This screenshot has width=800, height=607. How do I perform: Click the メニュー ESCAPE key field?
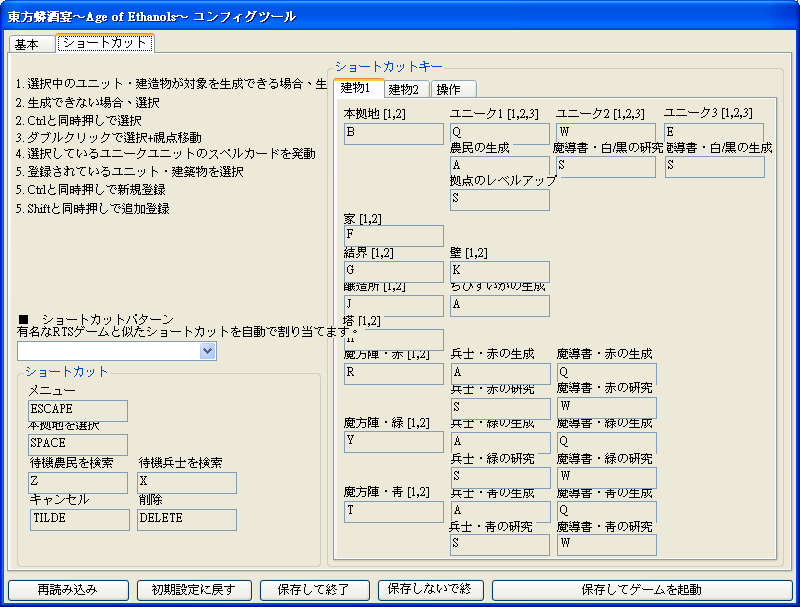[79, 410]
